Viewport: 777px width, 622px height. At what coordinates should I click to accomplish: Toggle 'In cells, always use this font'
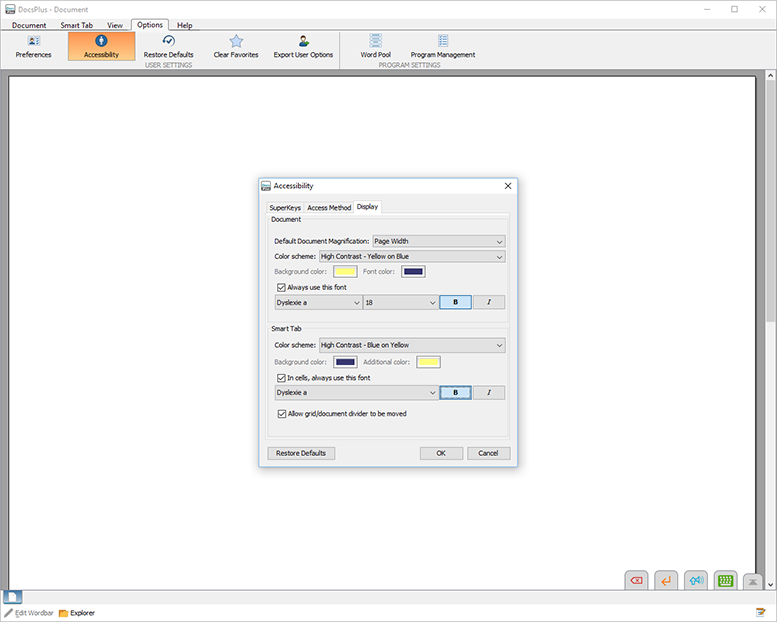point(280,378)
